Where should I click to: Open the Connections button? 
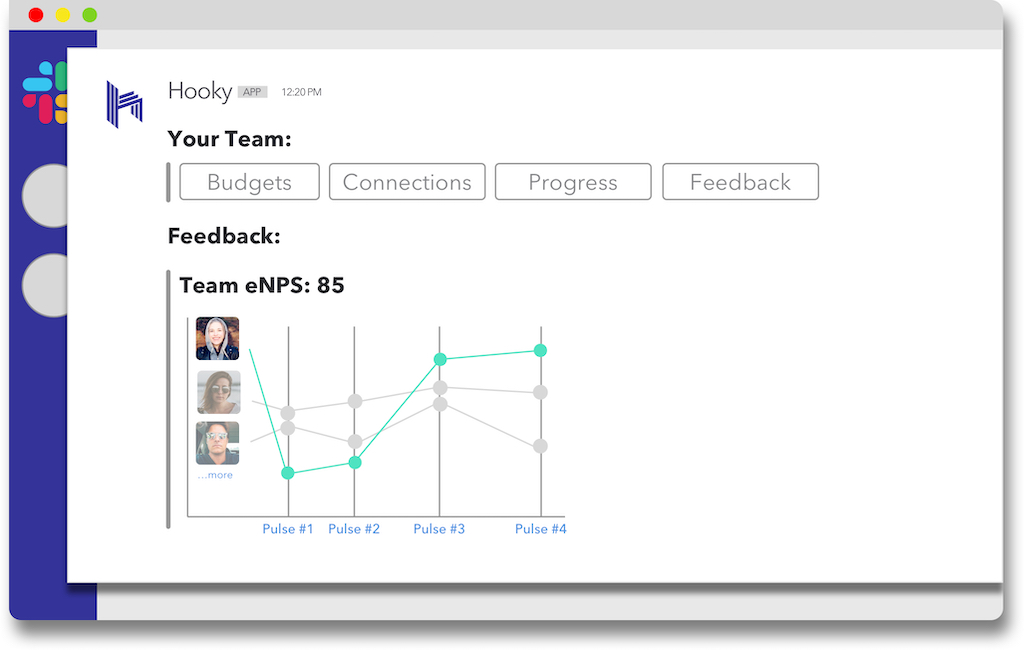click(407, 182)
